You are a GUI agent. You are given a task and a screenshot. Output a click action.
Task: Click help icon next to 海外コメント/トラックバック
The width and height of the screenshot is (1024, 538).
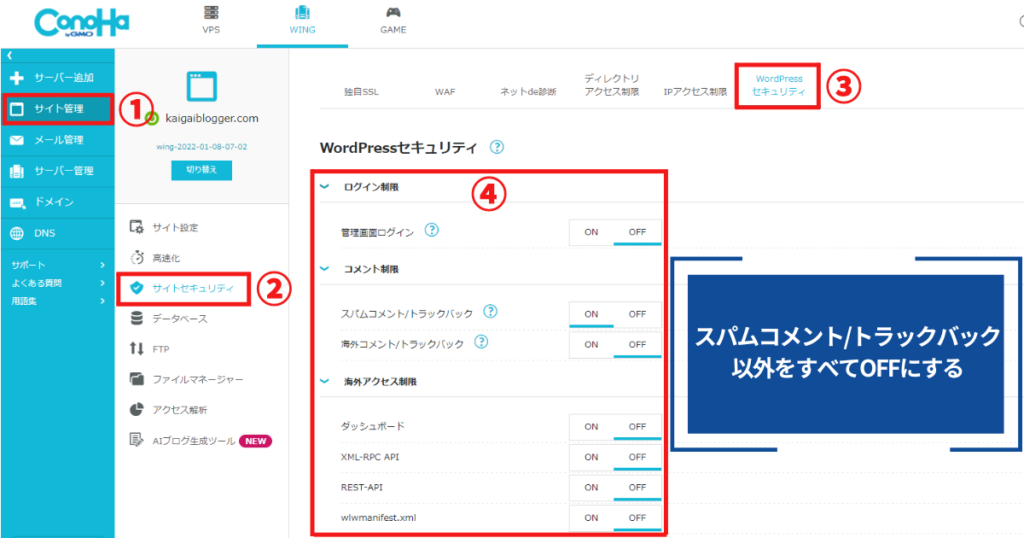click(x=481, y=343)
